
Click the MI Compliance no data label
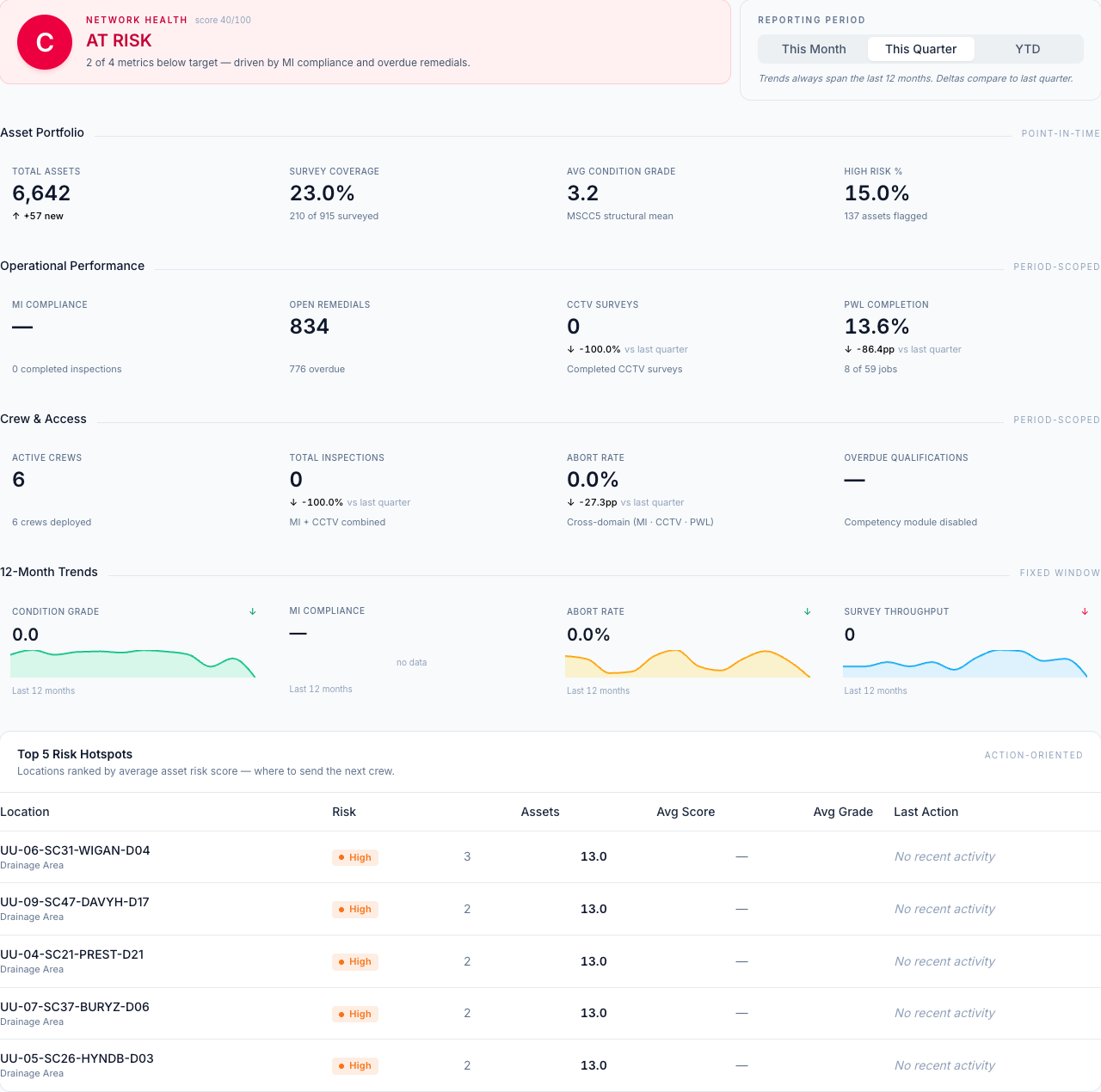[411, 662]
